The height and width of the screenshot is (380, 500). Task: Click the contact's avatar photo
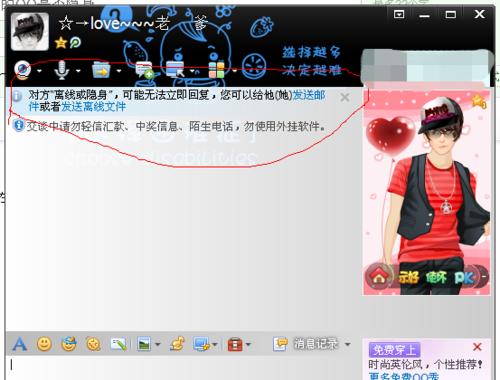(30, 32)
